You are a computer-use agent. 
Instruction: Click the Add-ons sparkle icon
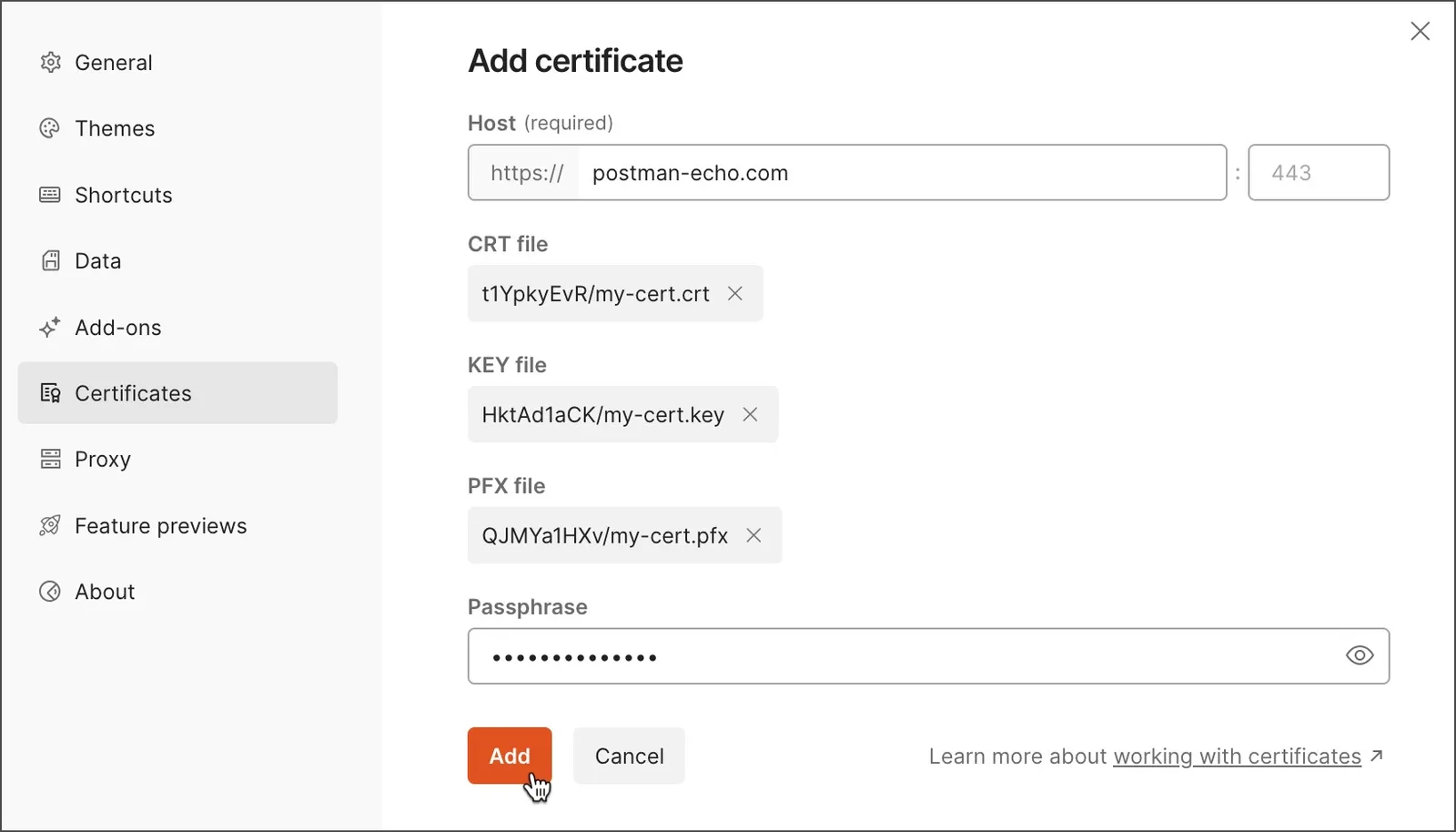point(50,327)
